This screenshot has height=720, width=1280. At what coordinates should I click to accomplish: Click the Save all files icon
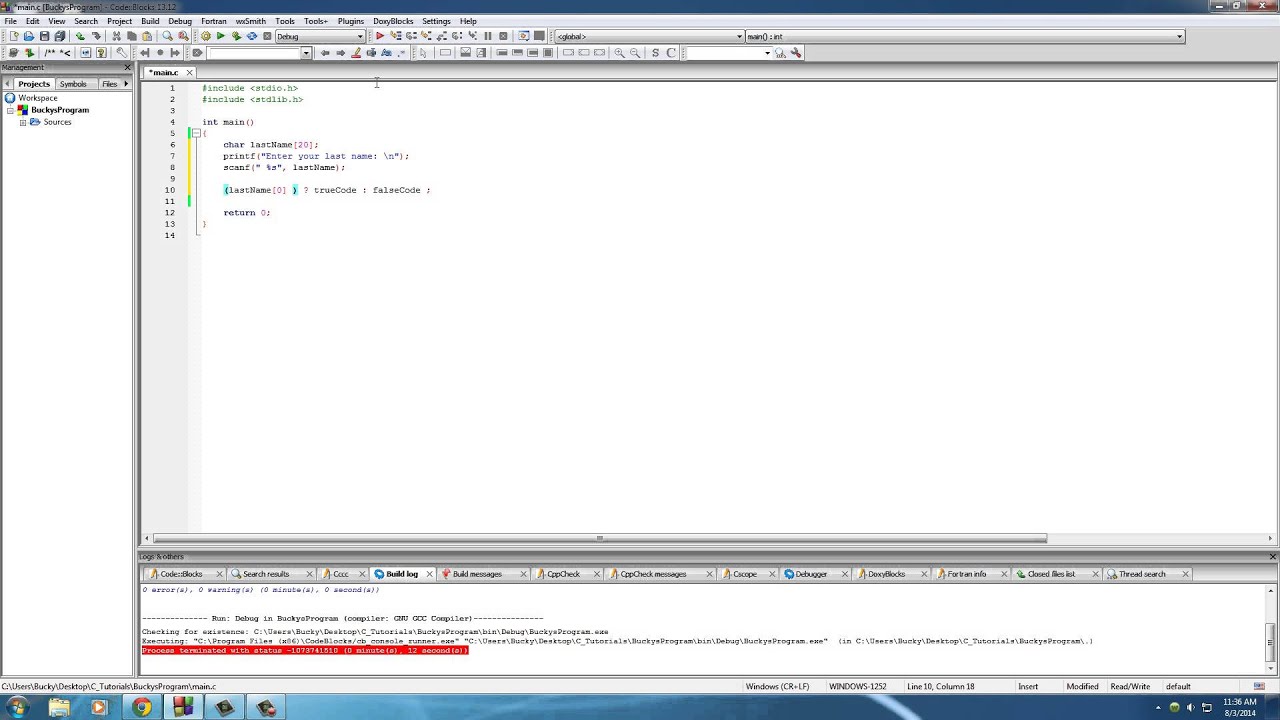(x=60, y=36)
